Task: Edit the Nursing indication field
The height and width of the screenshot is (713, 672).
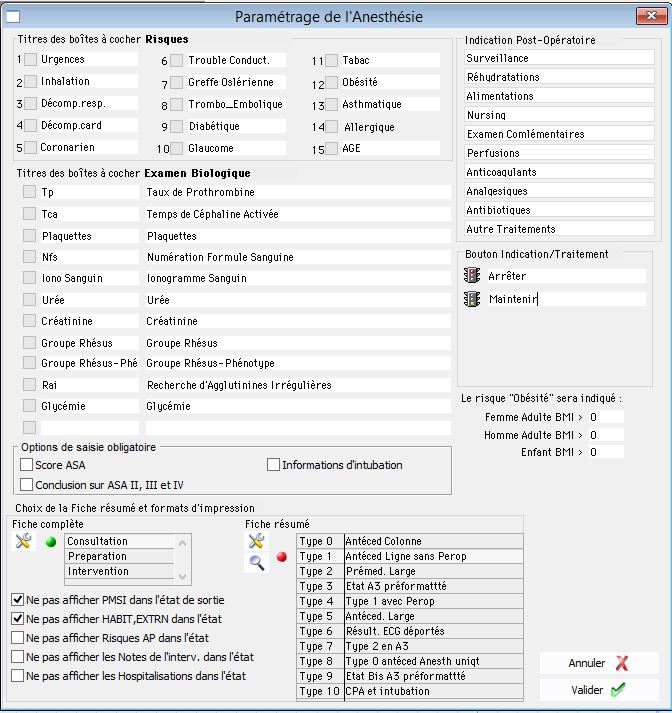Action: pos(560,115)
